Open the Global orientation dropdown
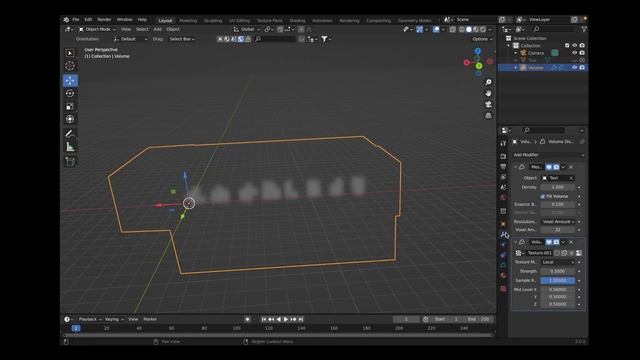This screenshot has width=640, height=360. pos(247,29)
